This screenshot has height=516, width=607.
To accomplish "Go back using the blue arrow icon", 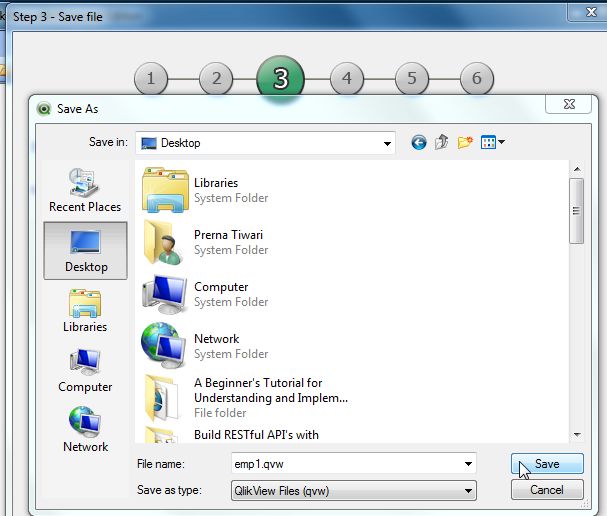I will (x=418, y=142).
